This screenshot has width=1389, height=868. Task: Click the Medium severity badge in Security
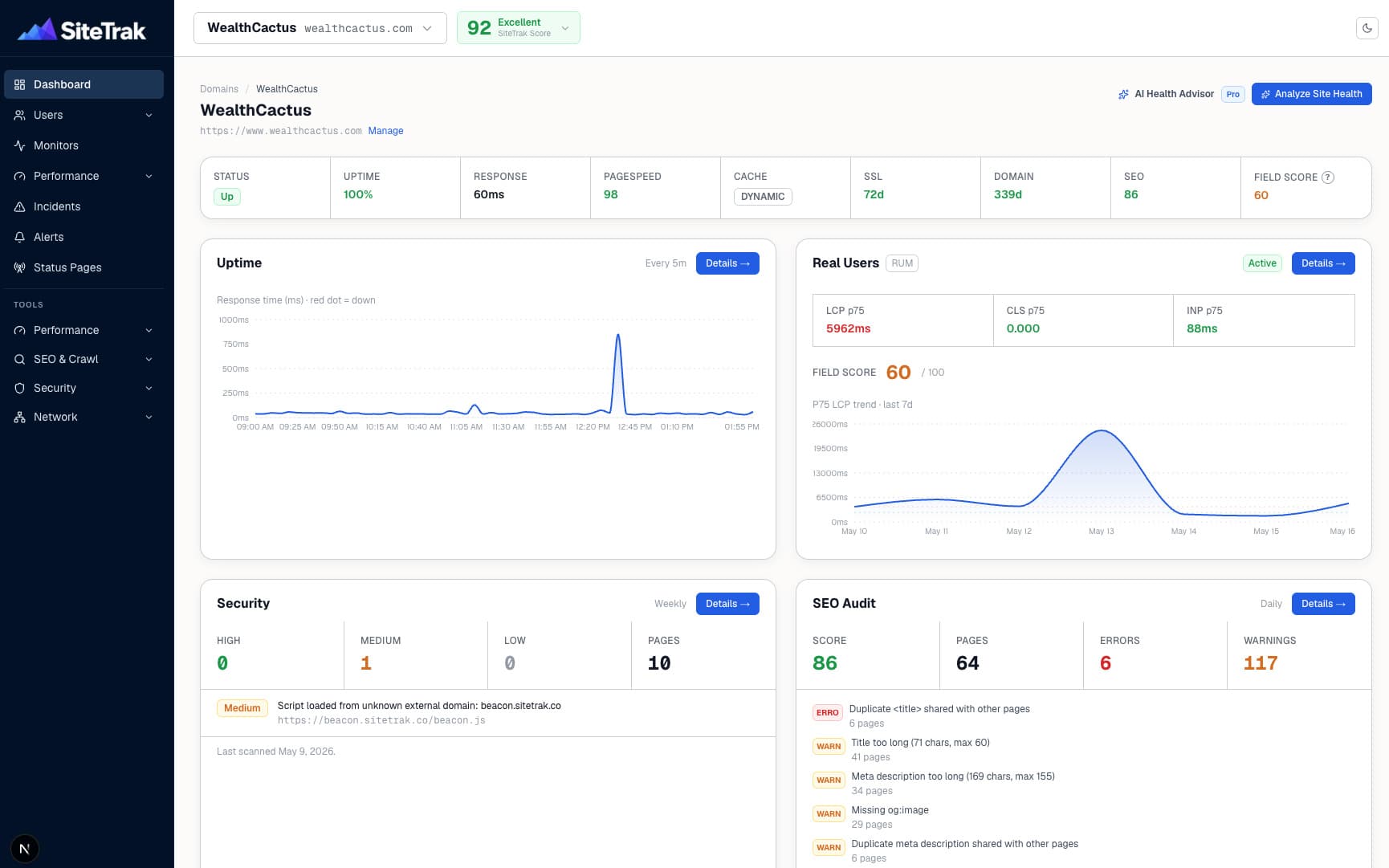tap(242, 708)
